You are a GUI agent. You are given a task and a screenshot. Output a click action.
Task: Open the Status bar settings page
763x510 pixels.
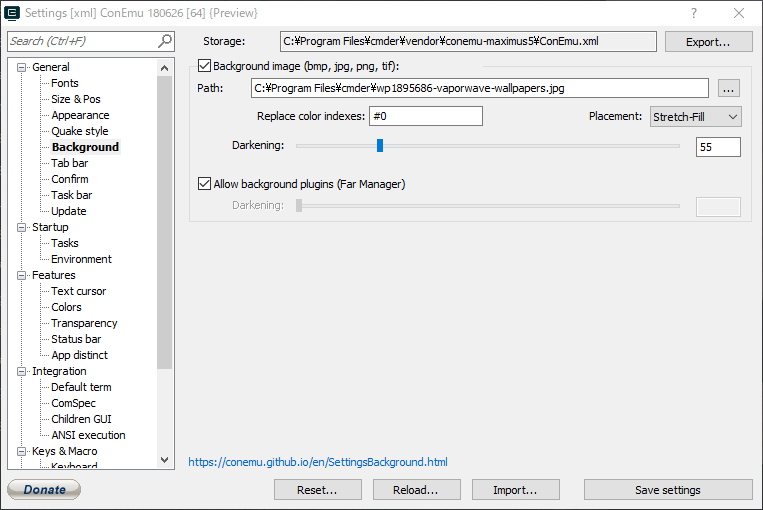(x=76, y=339)
